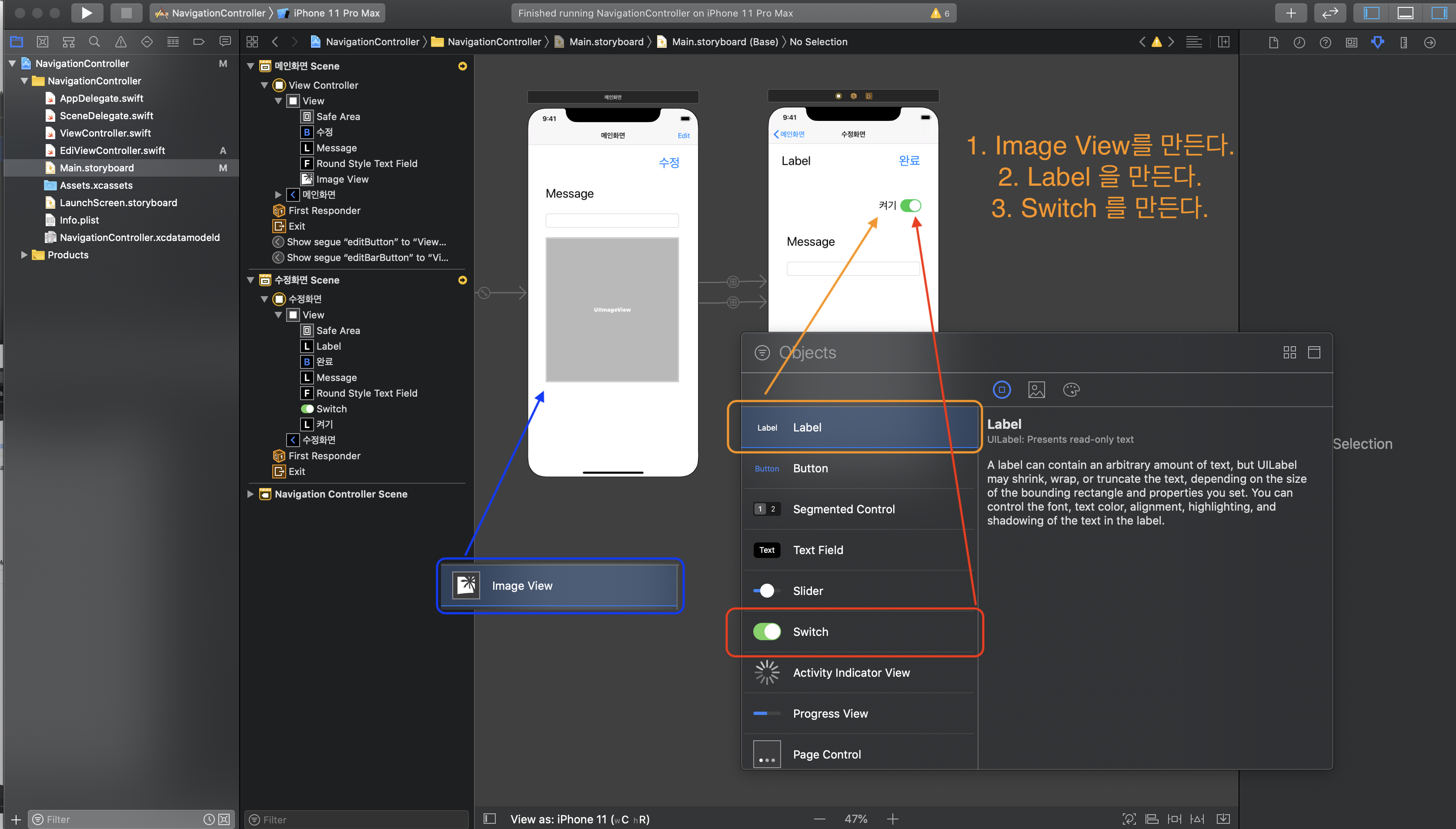1456x829 pixels.
Task: Select ViewController.swift in file navigator
Action: pyautogui.click(x=105, y=133)
